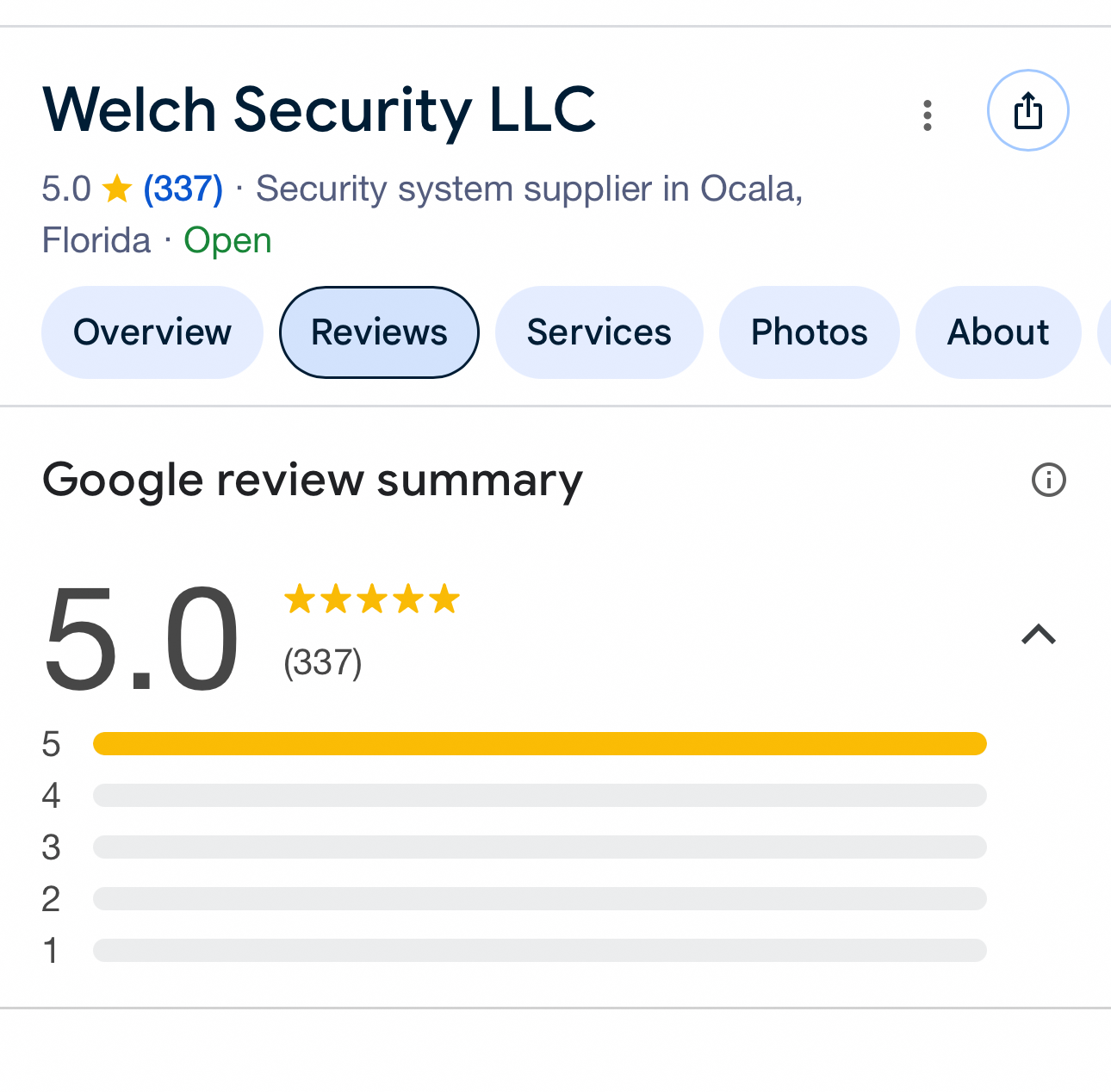1111x1092 pixels.
Task: Click the share icon button
Action: [x=1027, y=111]
